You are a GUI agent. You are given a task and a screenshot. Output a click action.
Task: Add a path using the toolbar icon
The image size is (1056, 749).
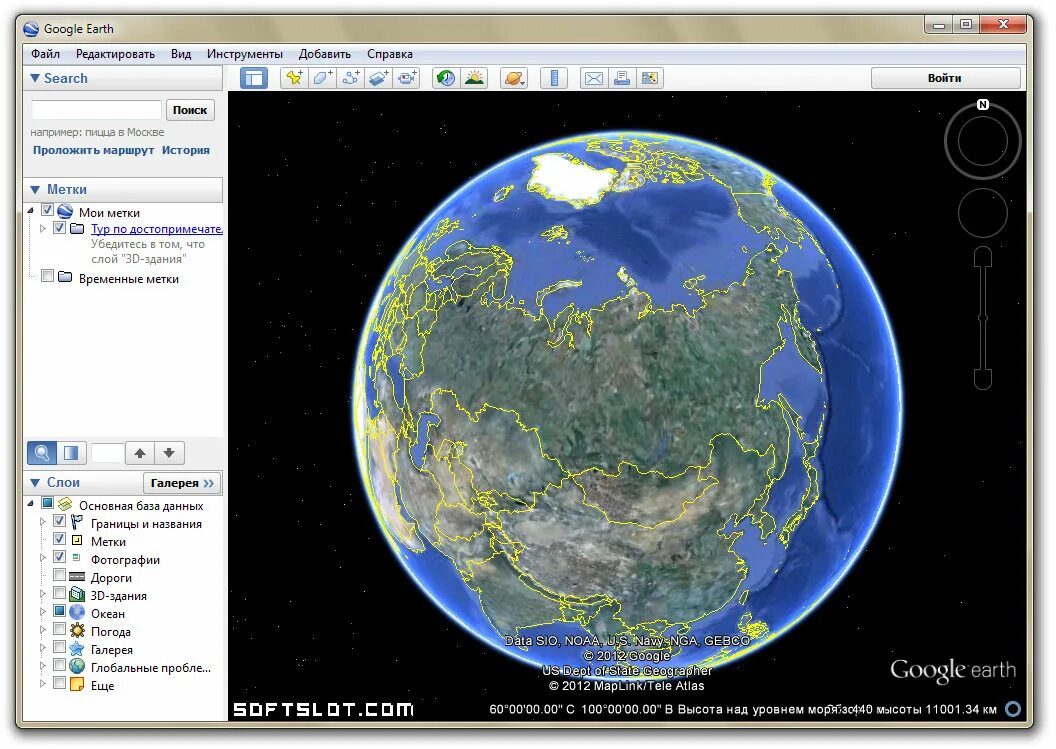(x=350, y=78)
